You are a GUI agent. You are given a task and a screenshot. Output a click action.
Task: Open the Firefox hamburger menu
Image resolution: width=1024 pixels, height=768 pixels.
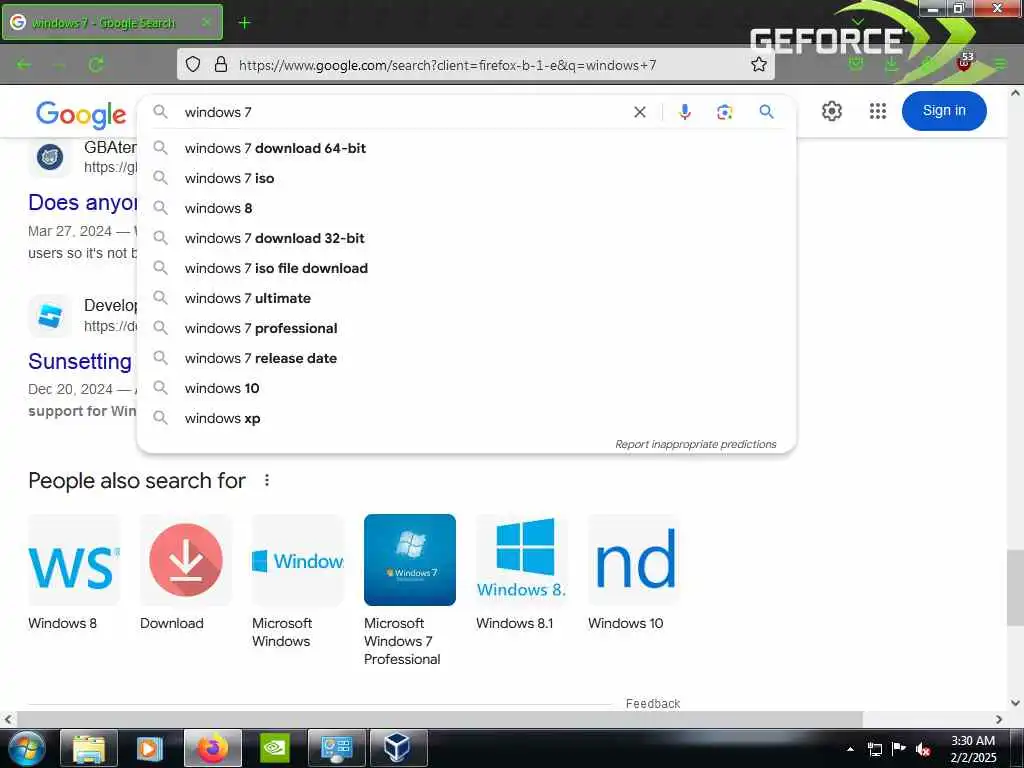pos(1000,64)
